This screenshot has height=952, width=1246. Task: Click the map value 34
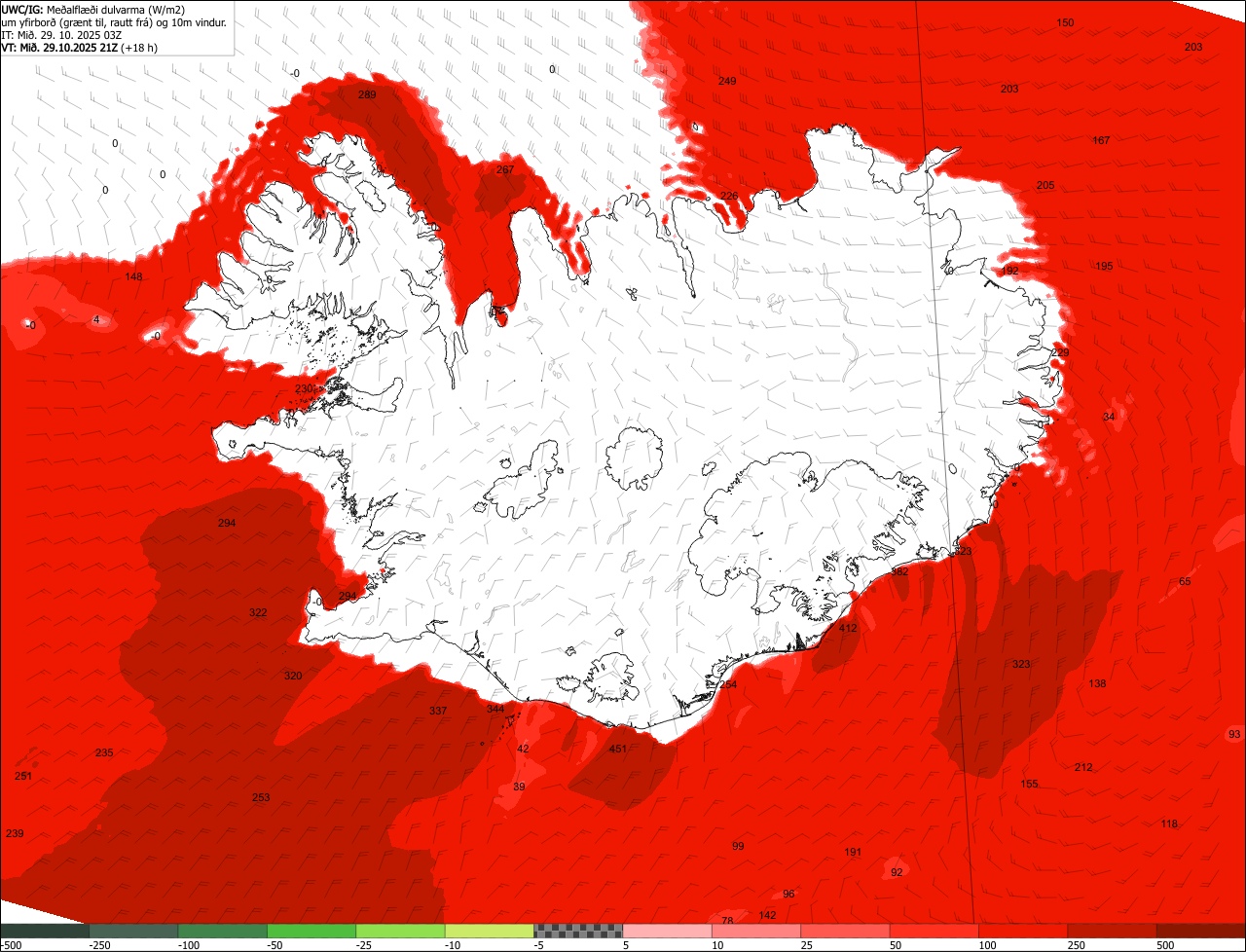[x=1109, y=417]
